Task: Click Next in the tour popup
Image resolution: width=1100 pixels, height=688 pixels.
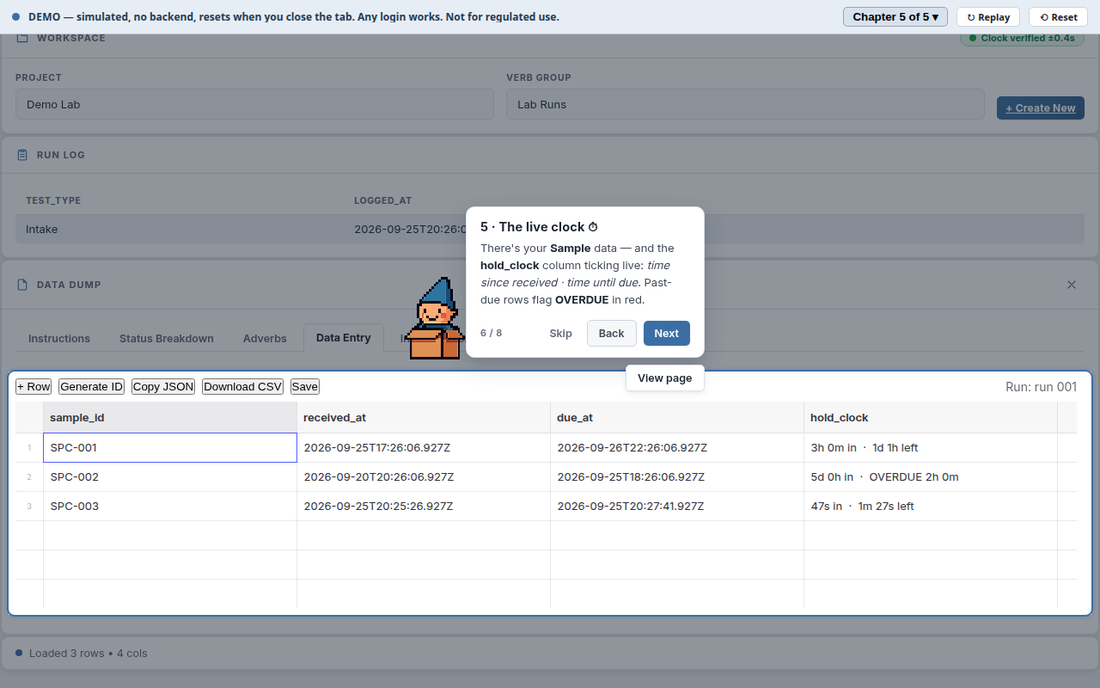Action: coord(666,333)
